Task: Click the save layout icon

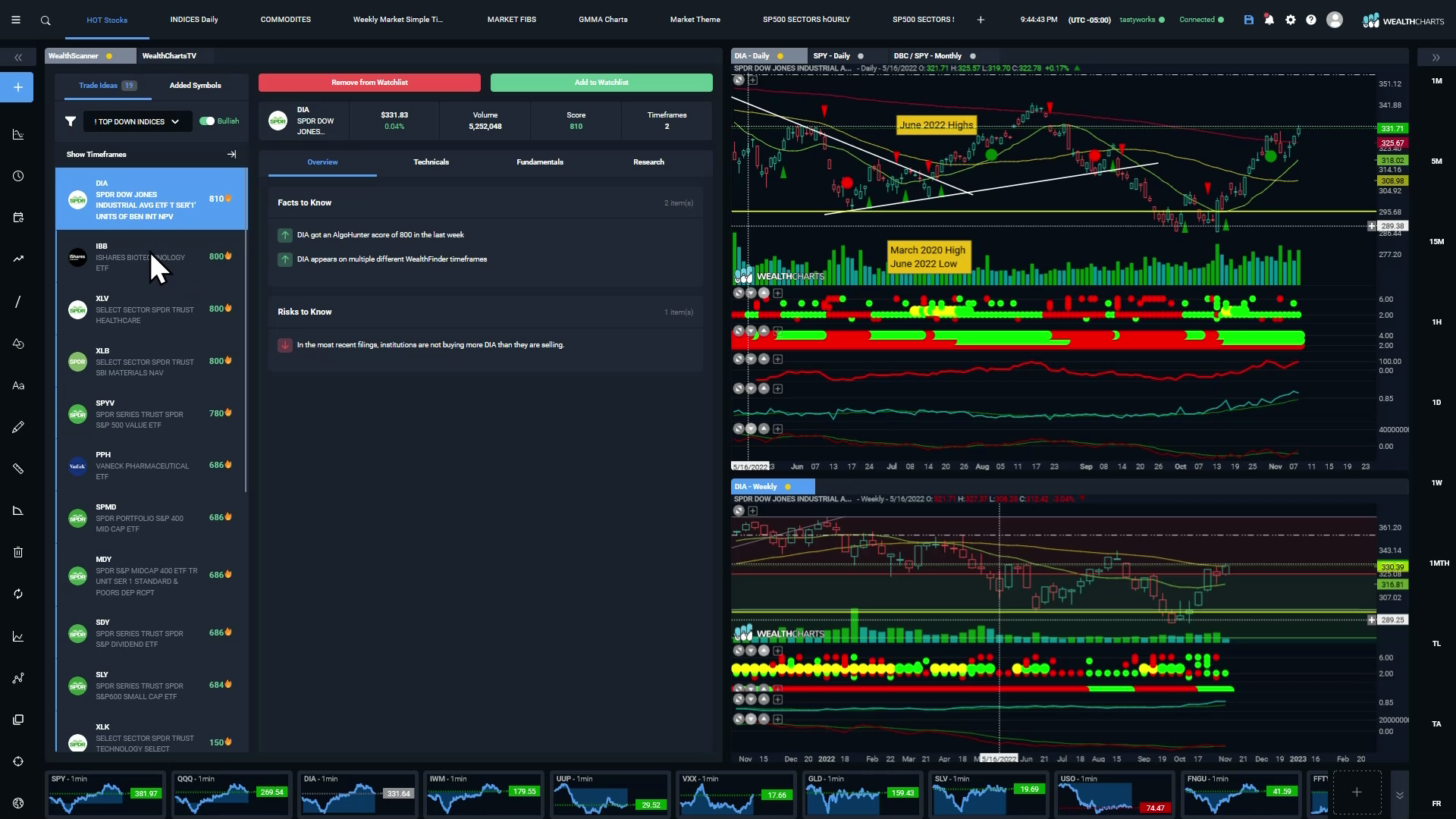Action: point(1249,20)
